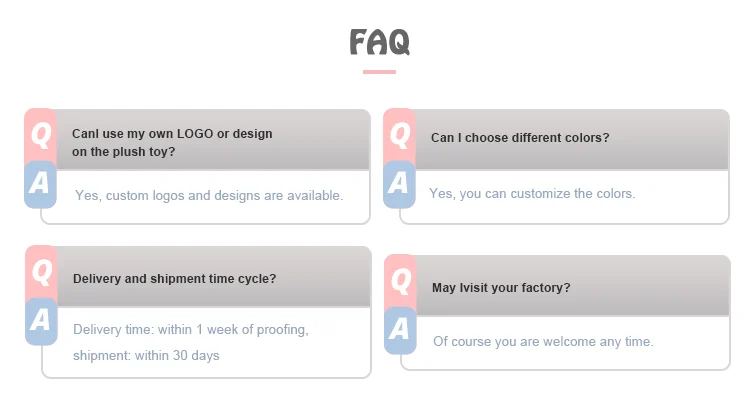Click the 'within 1 week of proofing' line
The image size is (750, 415).
coord(191,329)
